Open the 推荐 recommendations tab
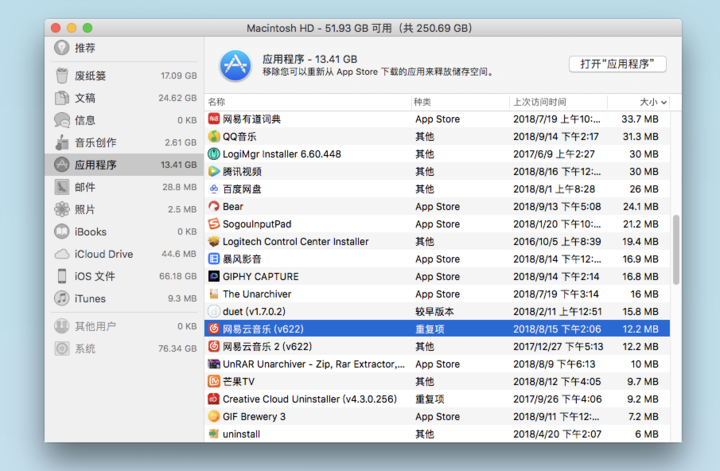 85,48
